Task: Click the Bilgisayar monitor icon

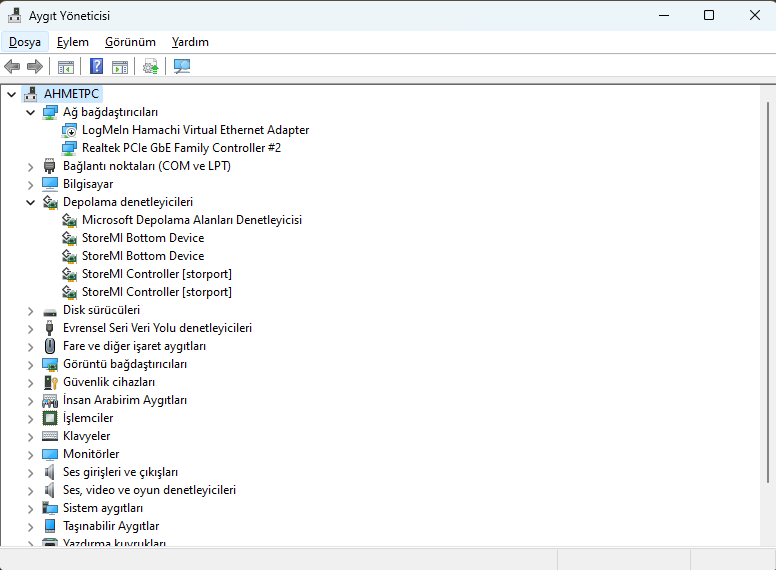Action: tap(49, 184)
